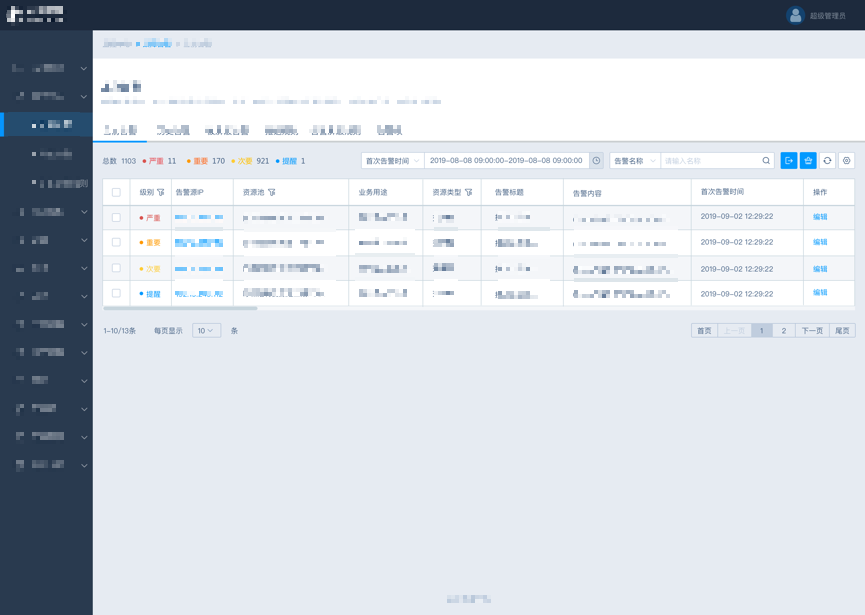Check the box for the 提醒 alarm row
The width and height of the screenshot is (865, 615).
pos(116,293)
